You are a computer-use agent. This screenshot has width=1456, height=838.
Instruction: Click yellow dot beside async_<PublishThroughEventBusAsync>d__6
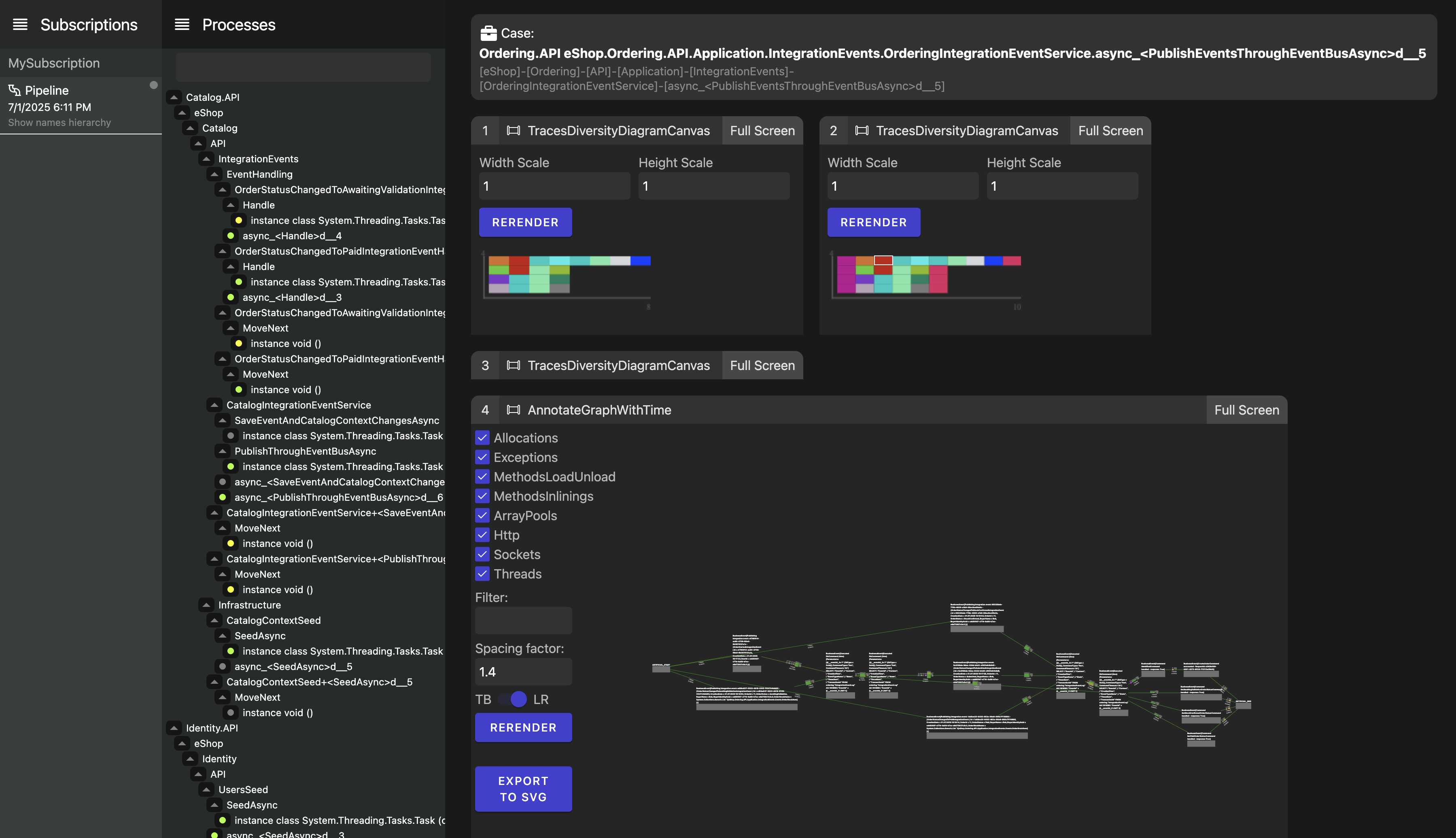click(223, 497)
